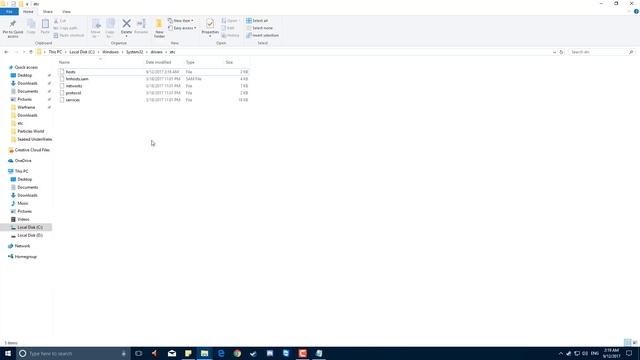Sort by the Date modified column header
Viewport: 640px width, 360px height.
pos(158,62)
